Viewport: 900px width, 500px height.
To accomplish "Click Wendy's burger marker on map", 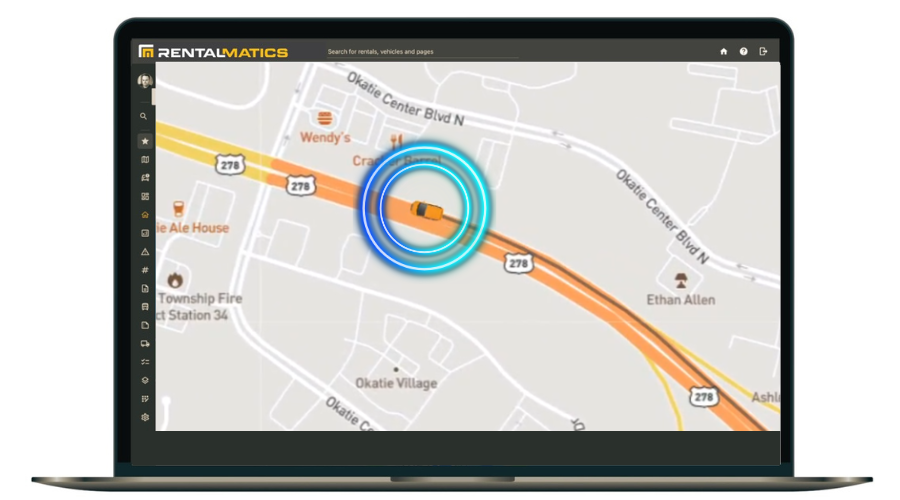I will tap(325, 118).
